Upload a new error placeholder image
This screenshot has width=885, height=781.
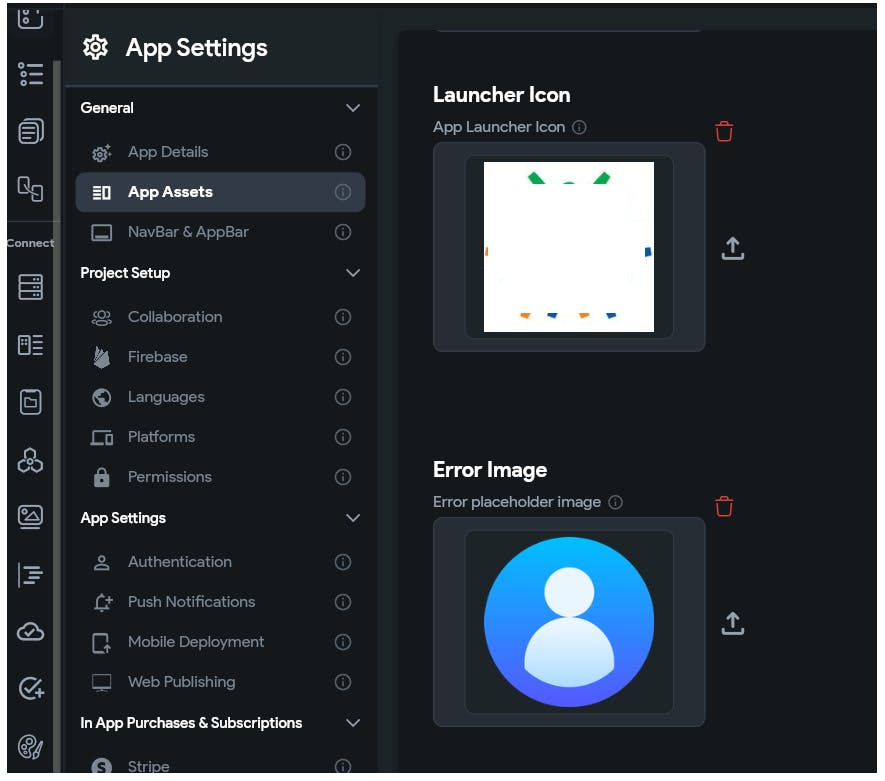[733, 623]
